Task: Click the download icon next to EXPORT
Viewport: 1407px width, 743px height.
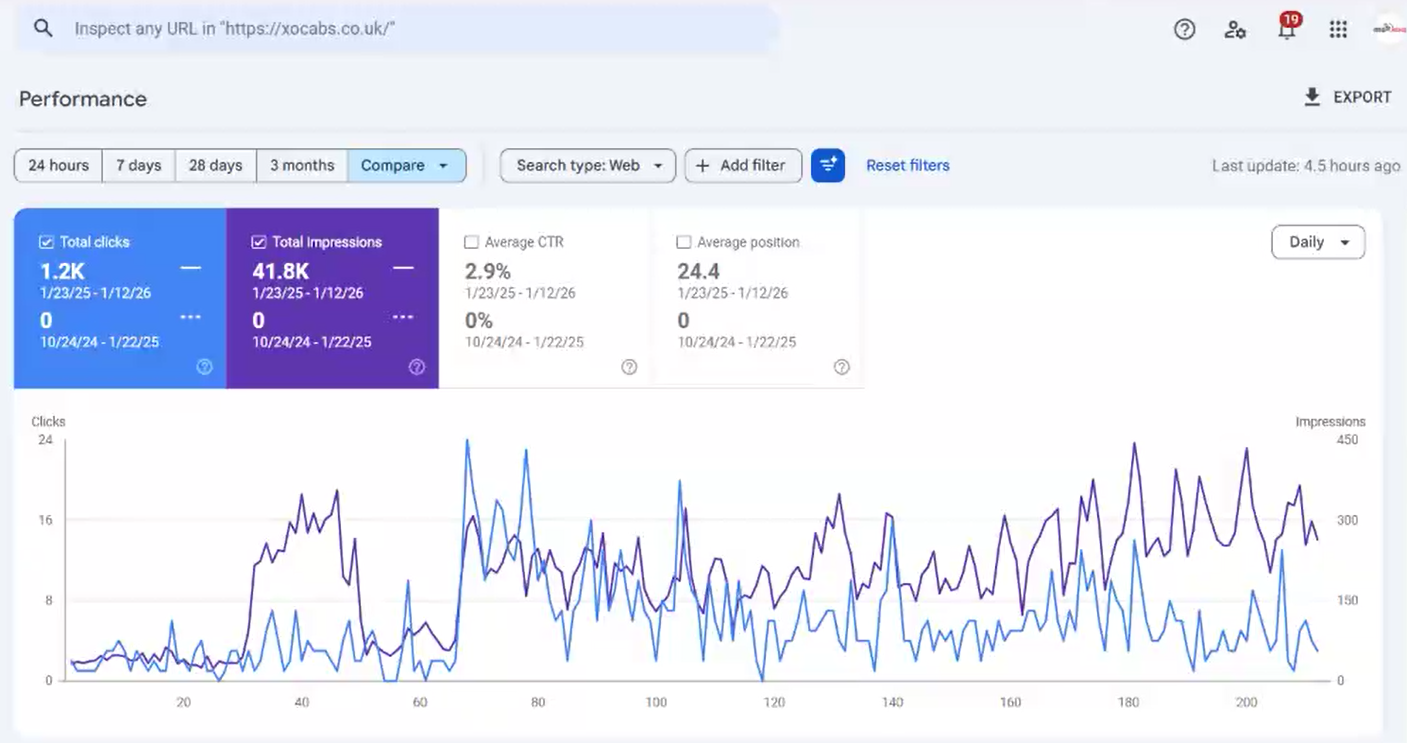Action: pyautogui.click(x=1311, y=96)
